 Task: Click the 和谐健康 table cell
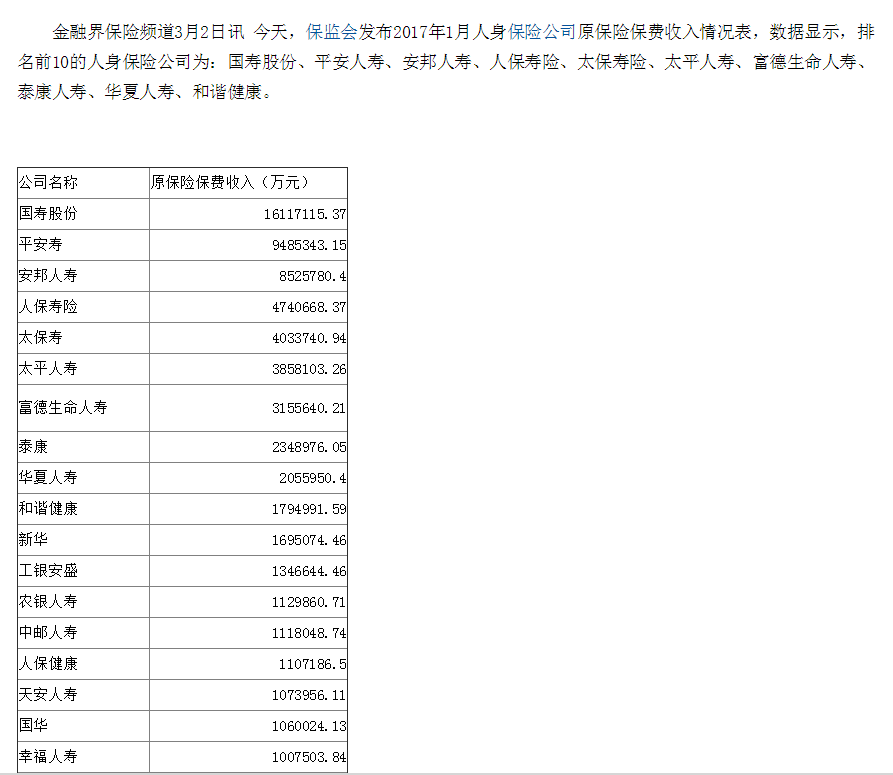(x=84, y=509)
